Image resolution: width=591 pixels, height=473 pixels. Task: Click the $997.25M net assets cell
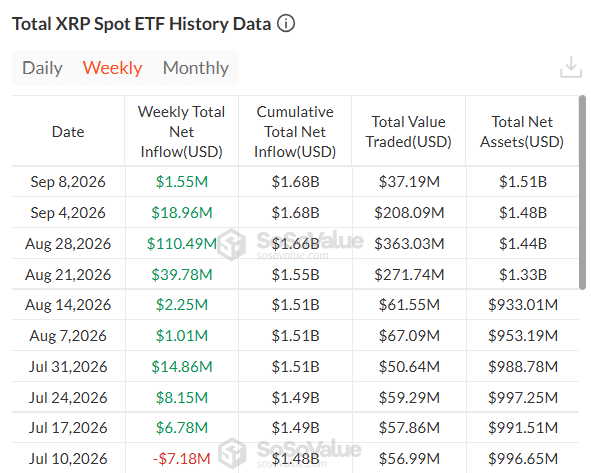[x=523, y=397]
